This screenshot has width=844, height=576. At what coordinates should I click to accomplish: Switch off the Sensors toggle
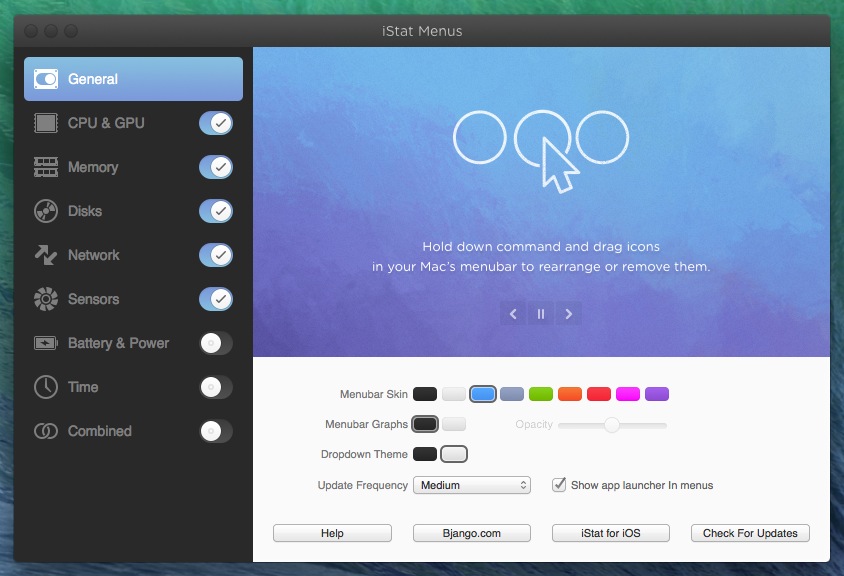tap(216, 299)
